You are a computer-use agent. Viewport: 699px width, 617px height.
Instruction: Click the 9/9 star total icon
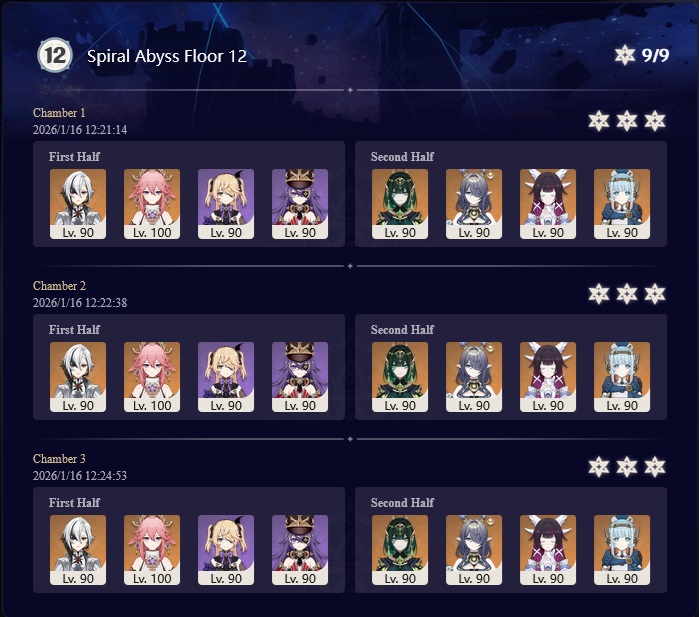pyautogui.click(x=625, y=55)
